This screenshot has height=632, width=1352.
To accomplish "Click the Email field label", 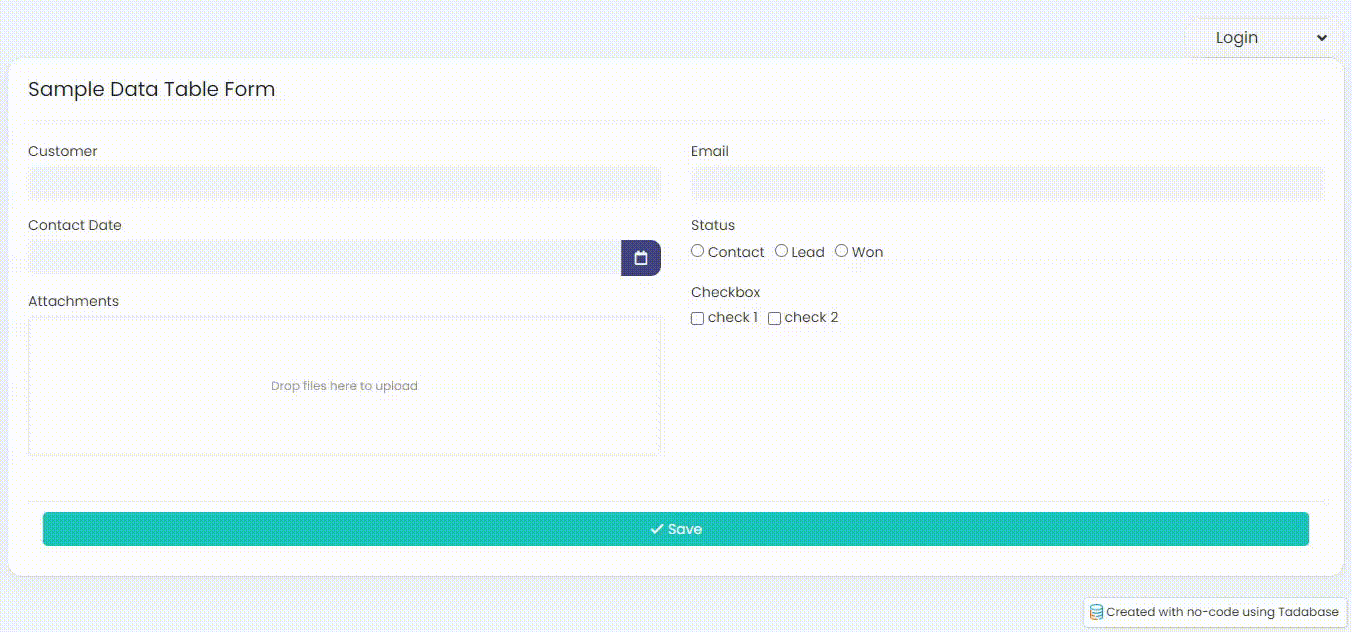I will pos(710,151).
